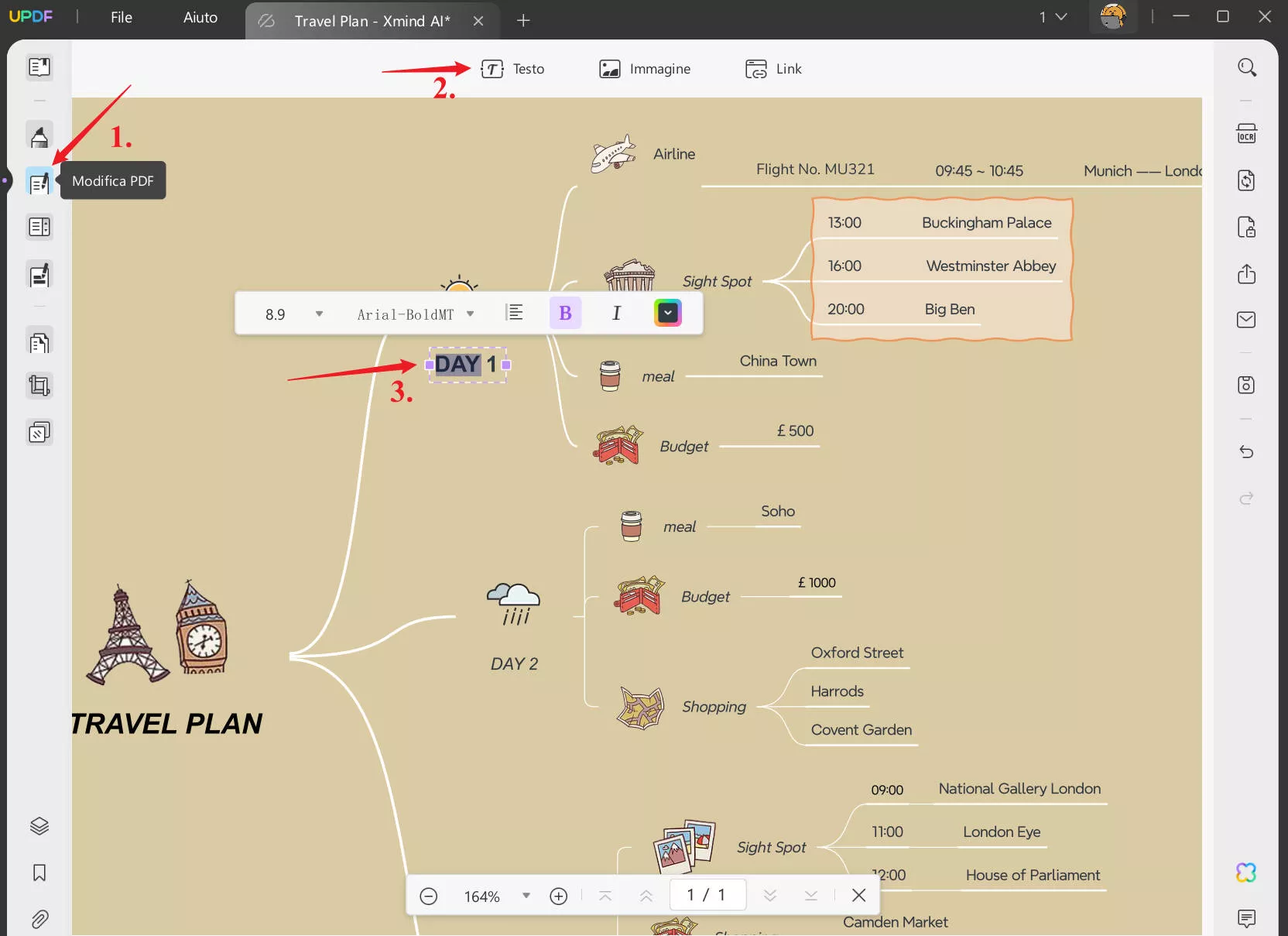The image size is (1288, 936).
Task: Open the form preparation tool in sidebar
Action: [x=39, y=228]
